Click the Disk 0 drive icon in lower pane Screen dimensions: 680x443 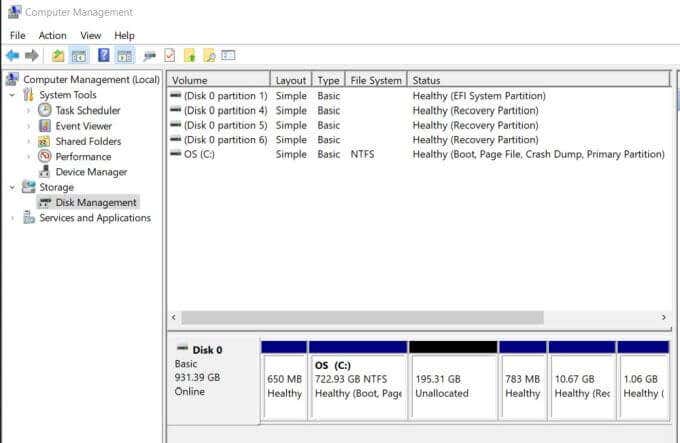click(183, 348)
